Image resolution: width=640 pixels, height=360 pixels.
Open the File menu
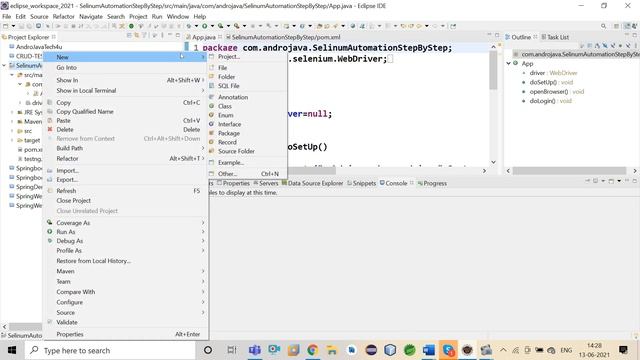point(7,17)
